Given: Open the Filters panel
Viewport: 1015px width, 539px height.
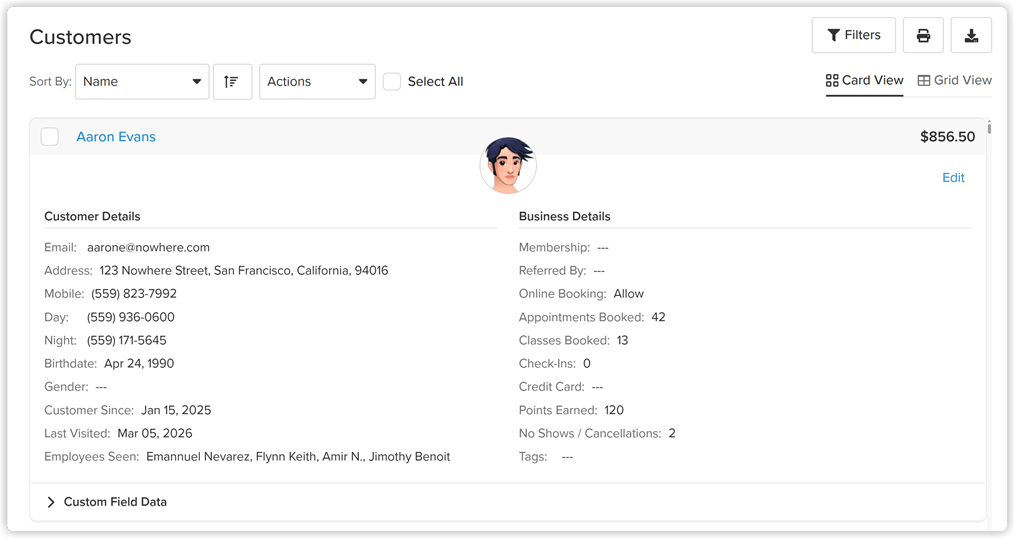Looking at the screenshot, I should (853, 35).
